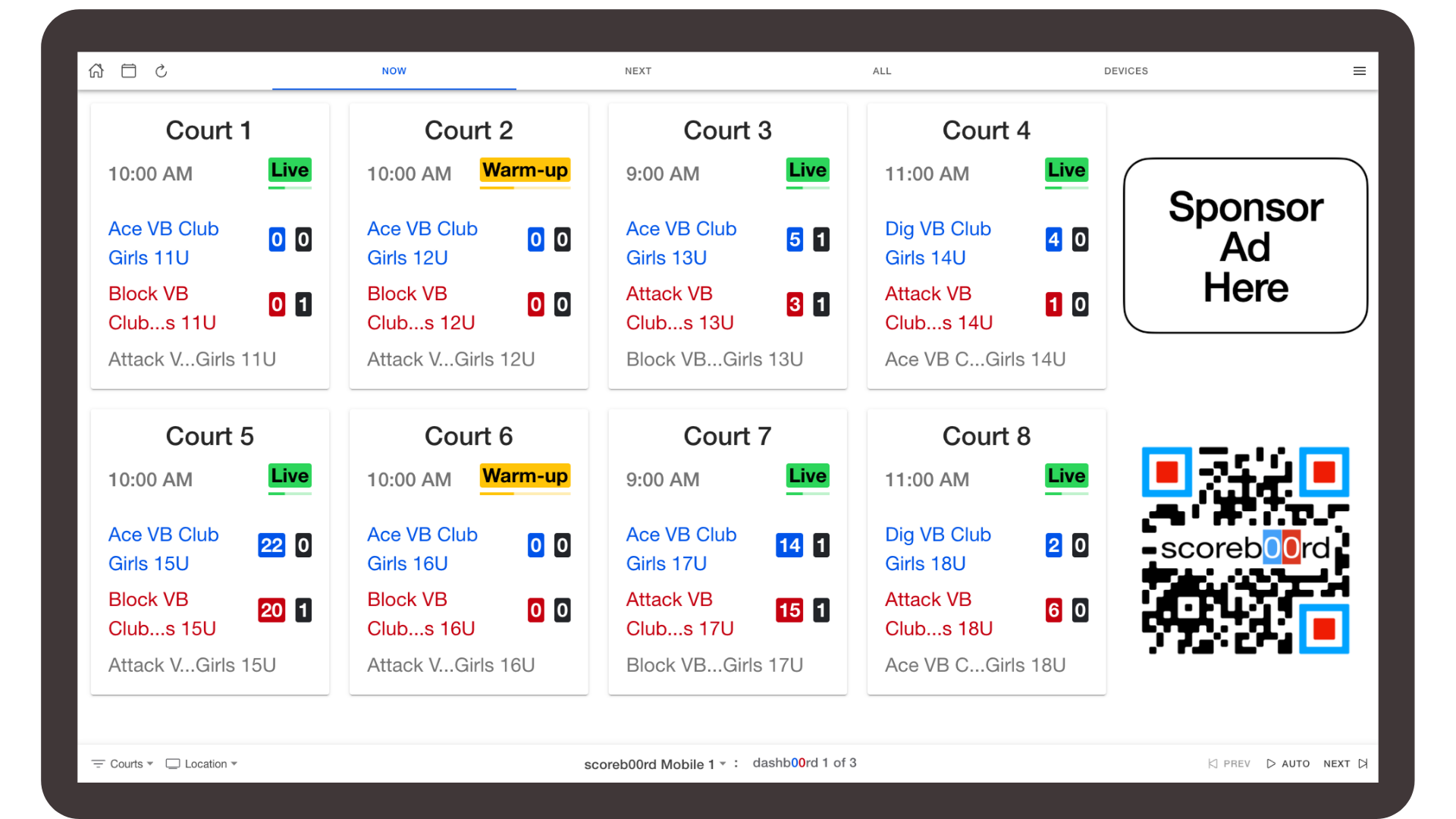This screenshot has height=819, width=1456.
Task: Select the Court 6 heading
Action: point(469,436)
